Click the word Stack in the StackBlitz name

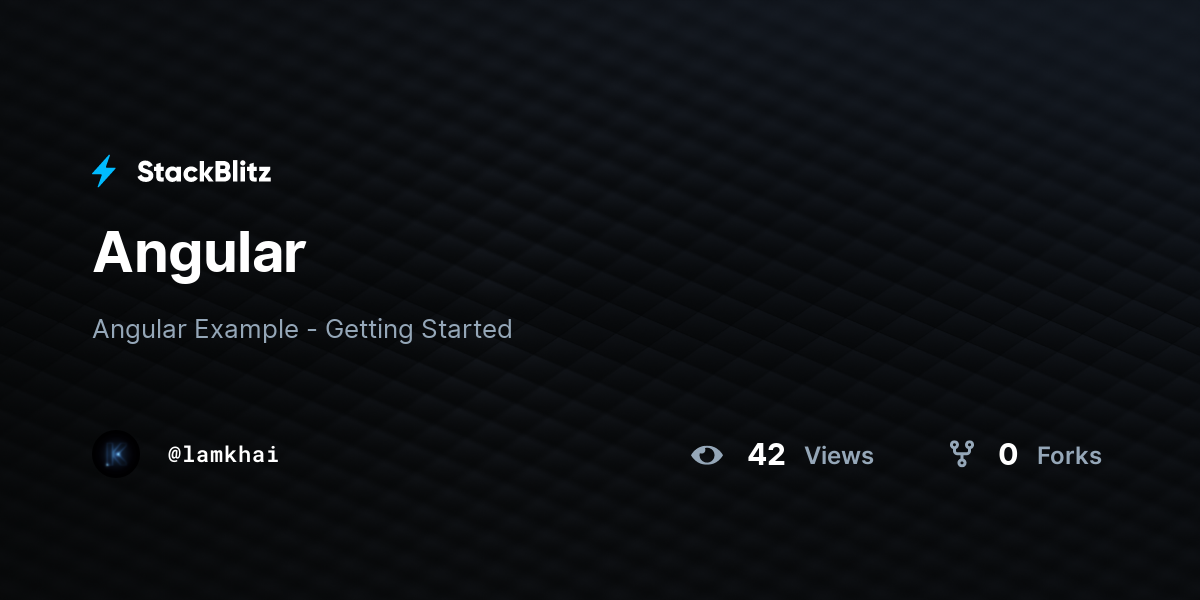coord(171,172)
